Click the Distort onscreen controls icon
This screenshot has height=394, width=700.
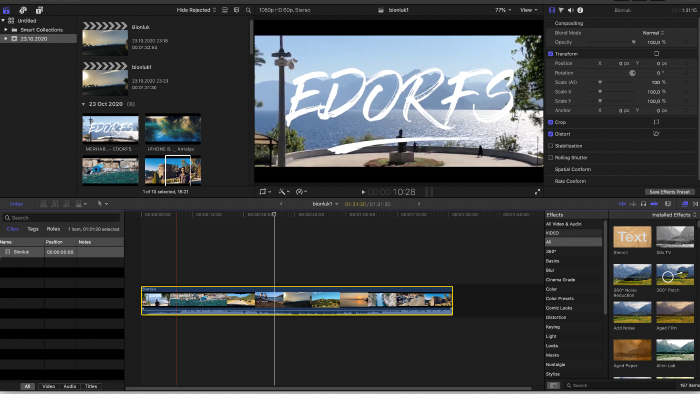[656, 133]
